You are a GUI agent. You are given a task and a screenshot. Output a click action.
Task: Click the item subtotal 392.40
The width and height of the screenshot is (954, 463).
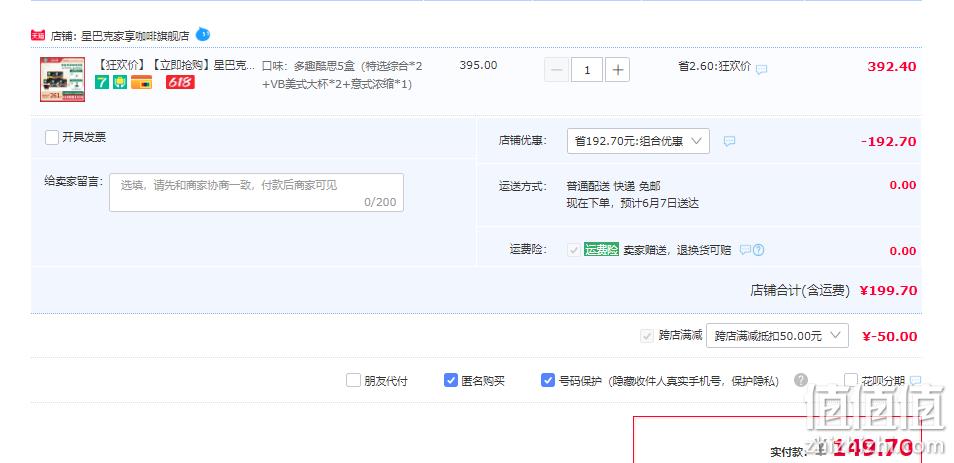(891, 67)
